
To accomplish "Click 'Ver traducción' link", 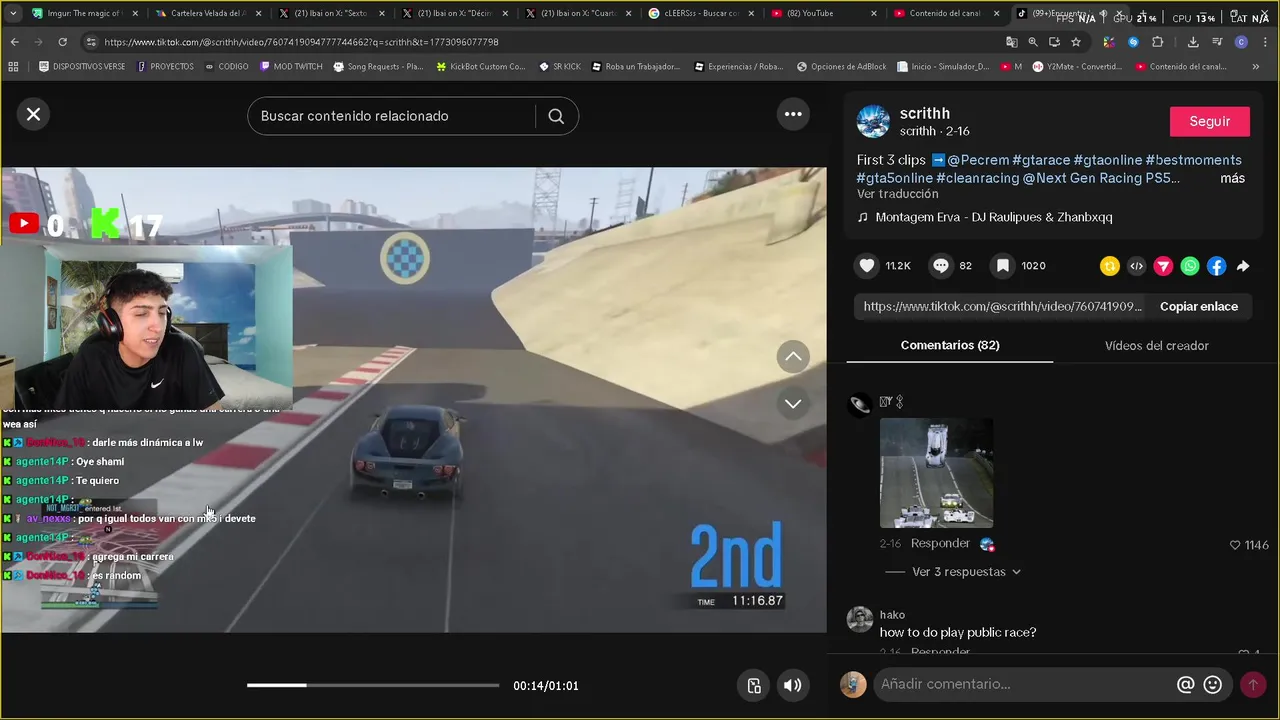I will point(898,194).
